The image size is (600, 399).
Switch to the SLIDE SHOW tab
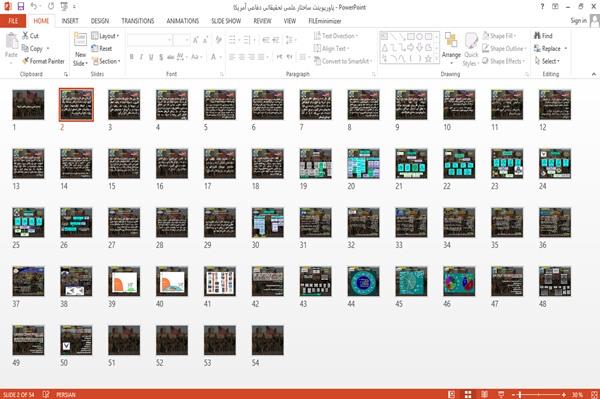(x=226, y=21)
